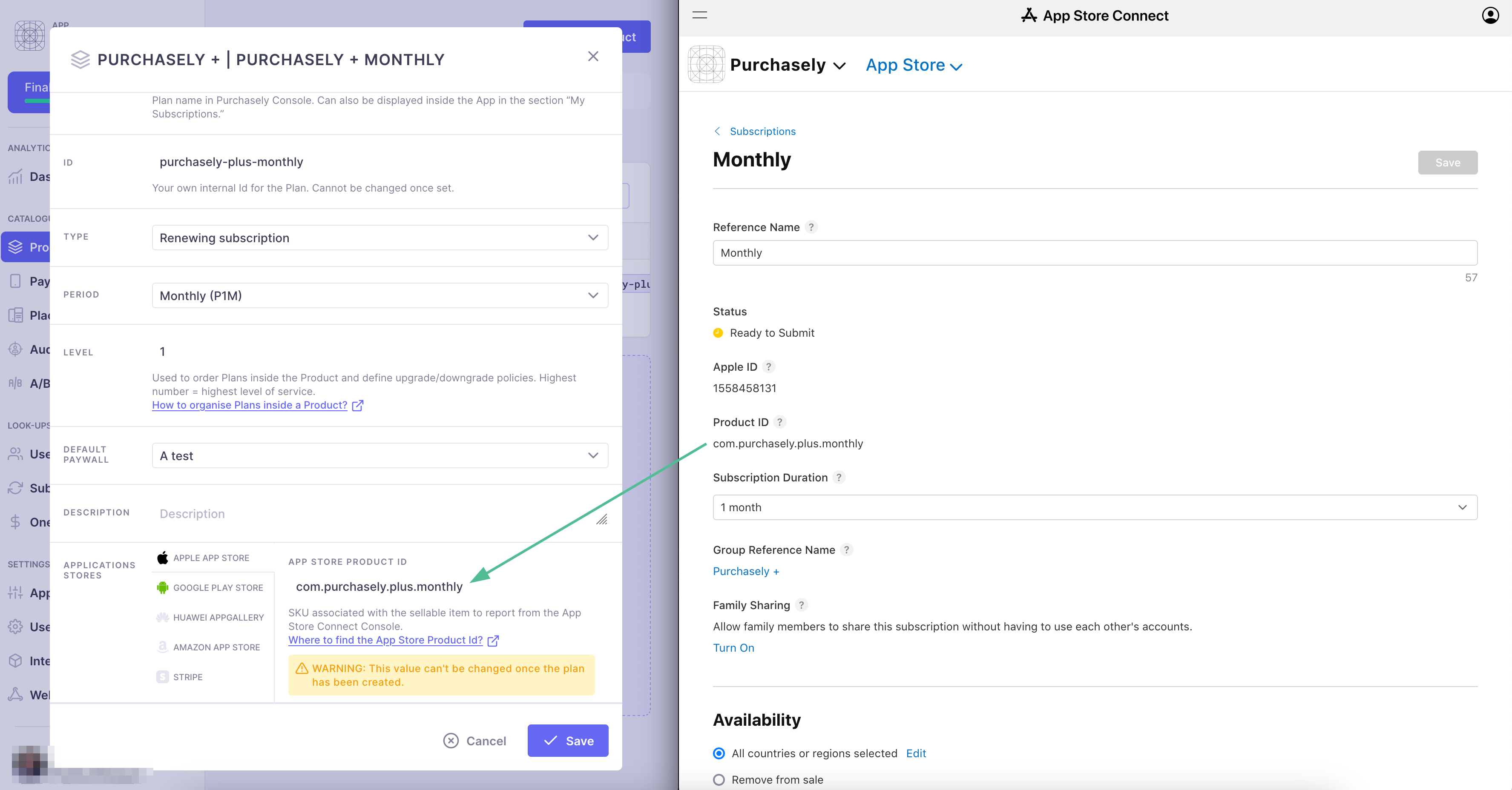Click the Group Reference Name help icon

tap(846, 550)
